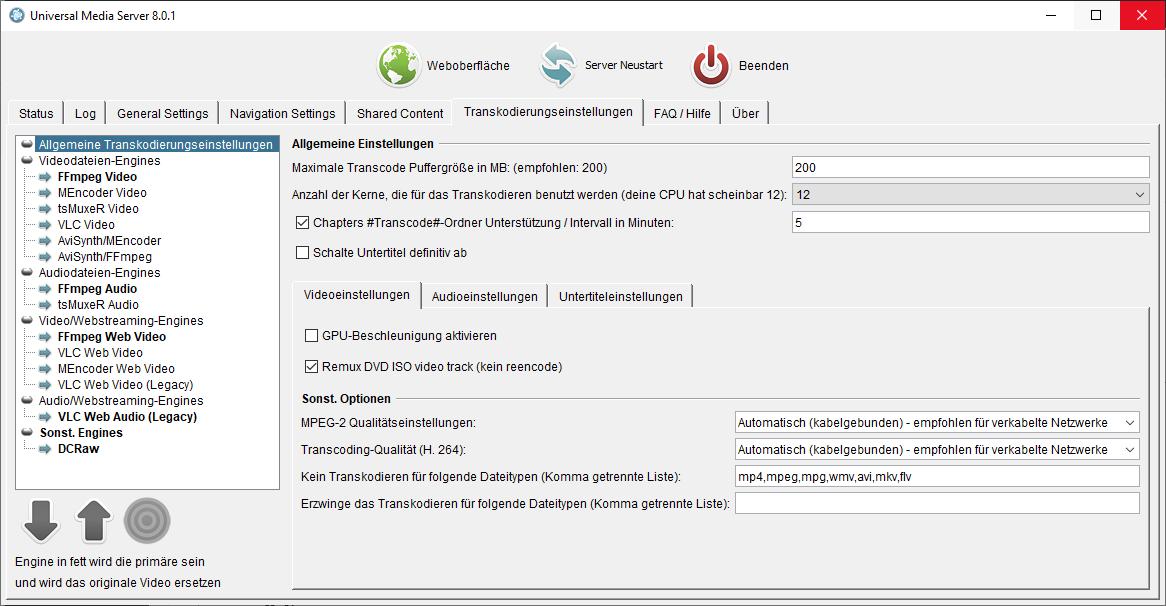Collapse the Videodateien-Engines tree node
Screen dimensions: 1166x606
[x=27, y=161]
